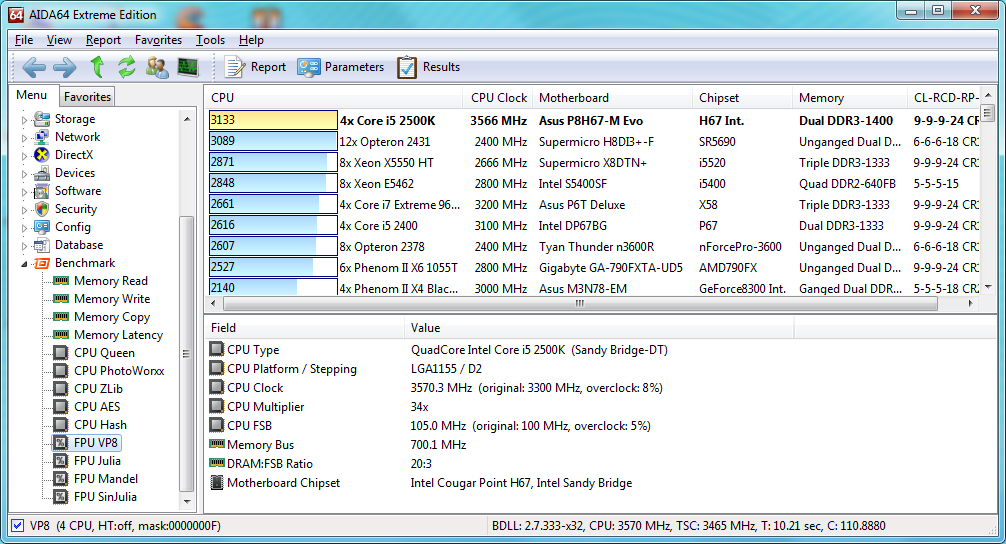
Task: Click the Storage icon in the tree
Action: pos(42,119)
